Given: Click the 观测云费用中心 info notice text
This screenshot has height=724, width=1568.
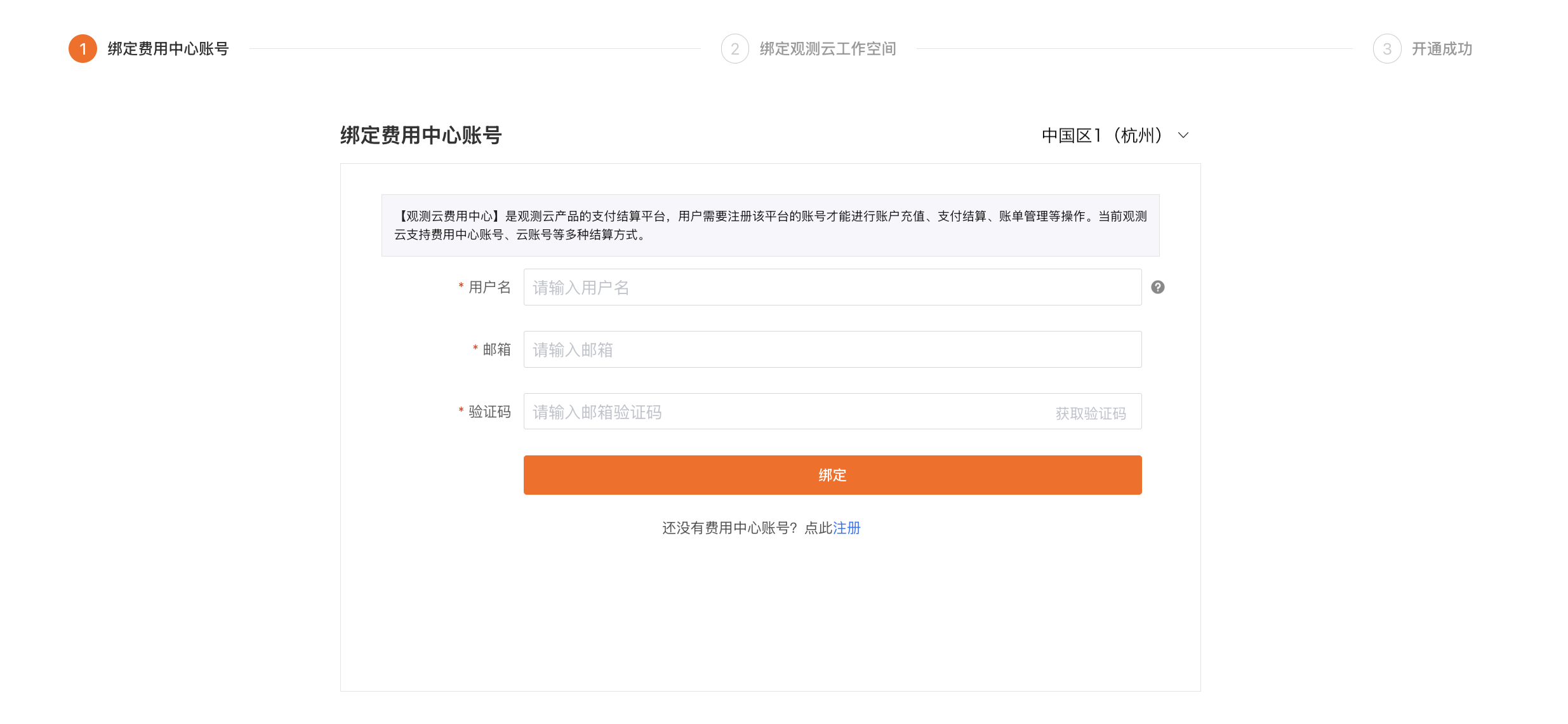Looking at the screenshot, I should point(770,225).
